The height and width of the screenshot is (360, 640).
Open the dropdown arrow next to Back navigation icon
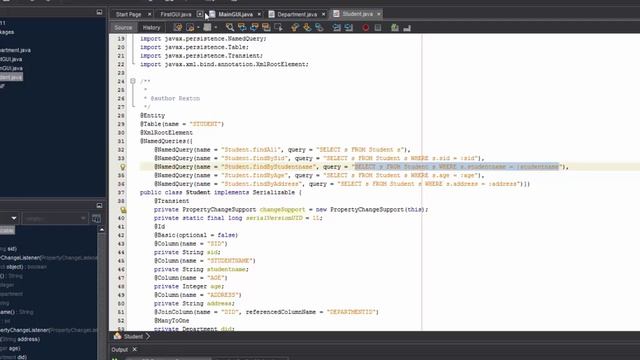198,27
